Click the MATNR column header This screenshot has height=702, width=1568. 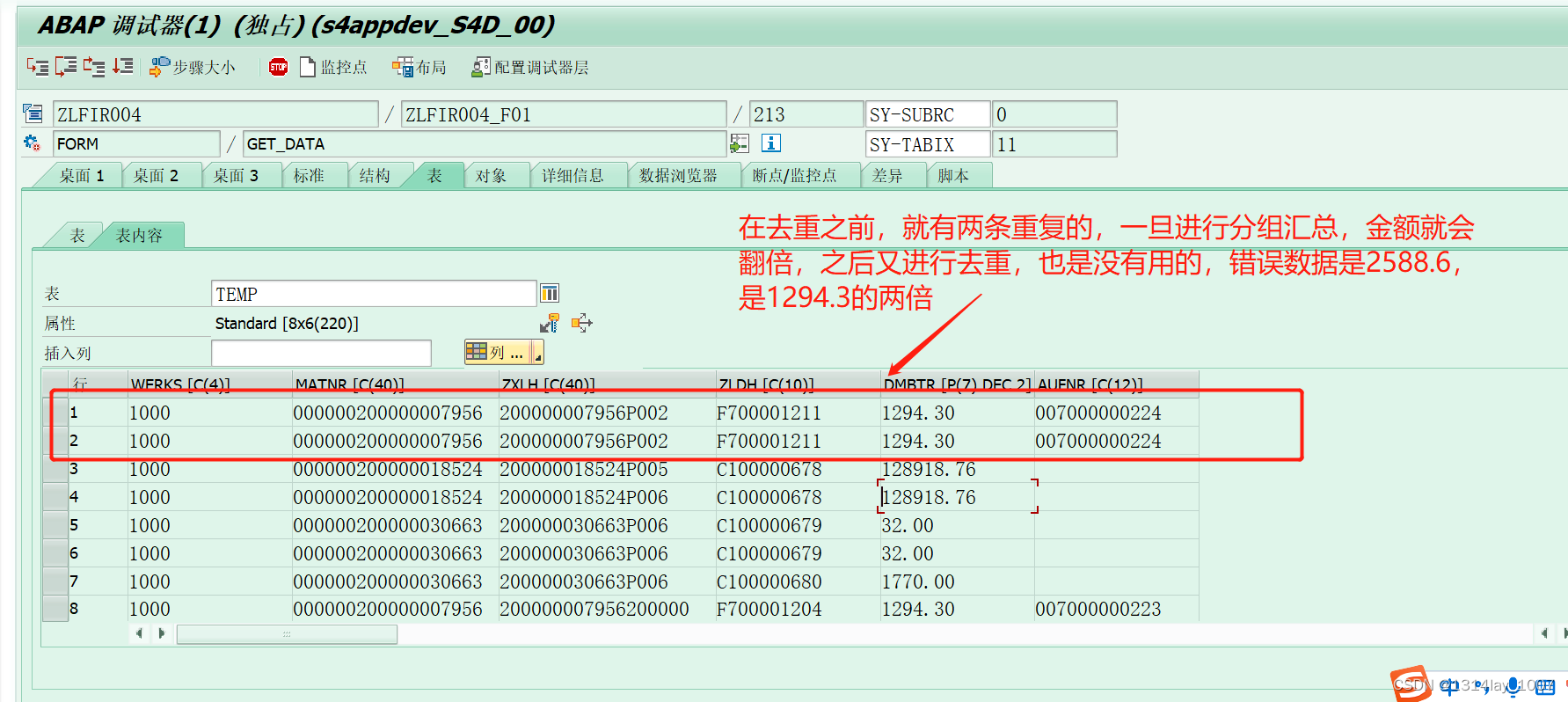pos(395,384)
